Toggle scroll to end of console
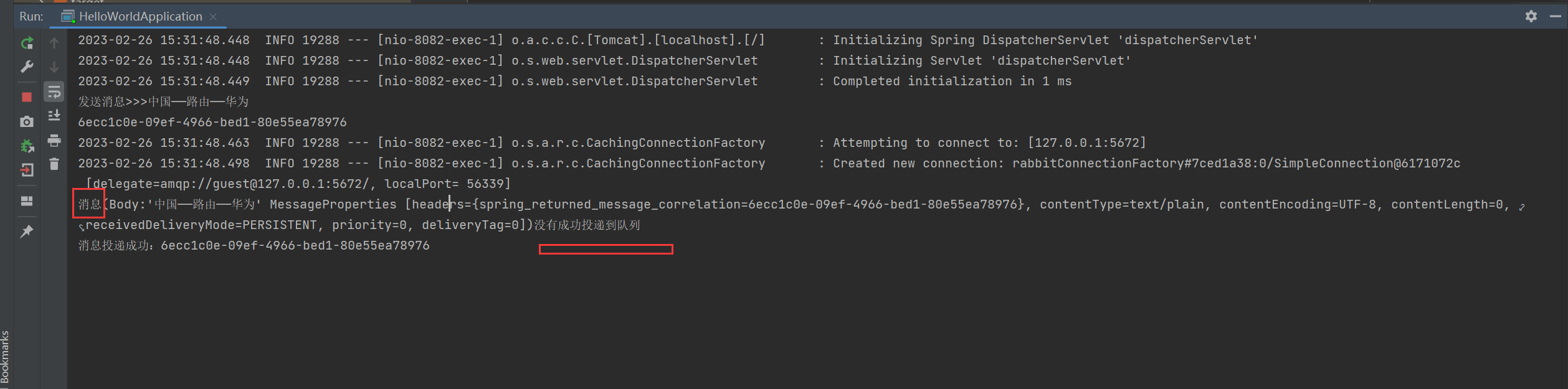 [x=54, y=115]
